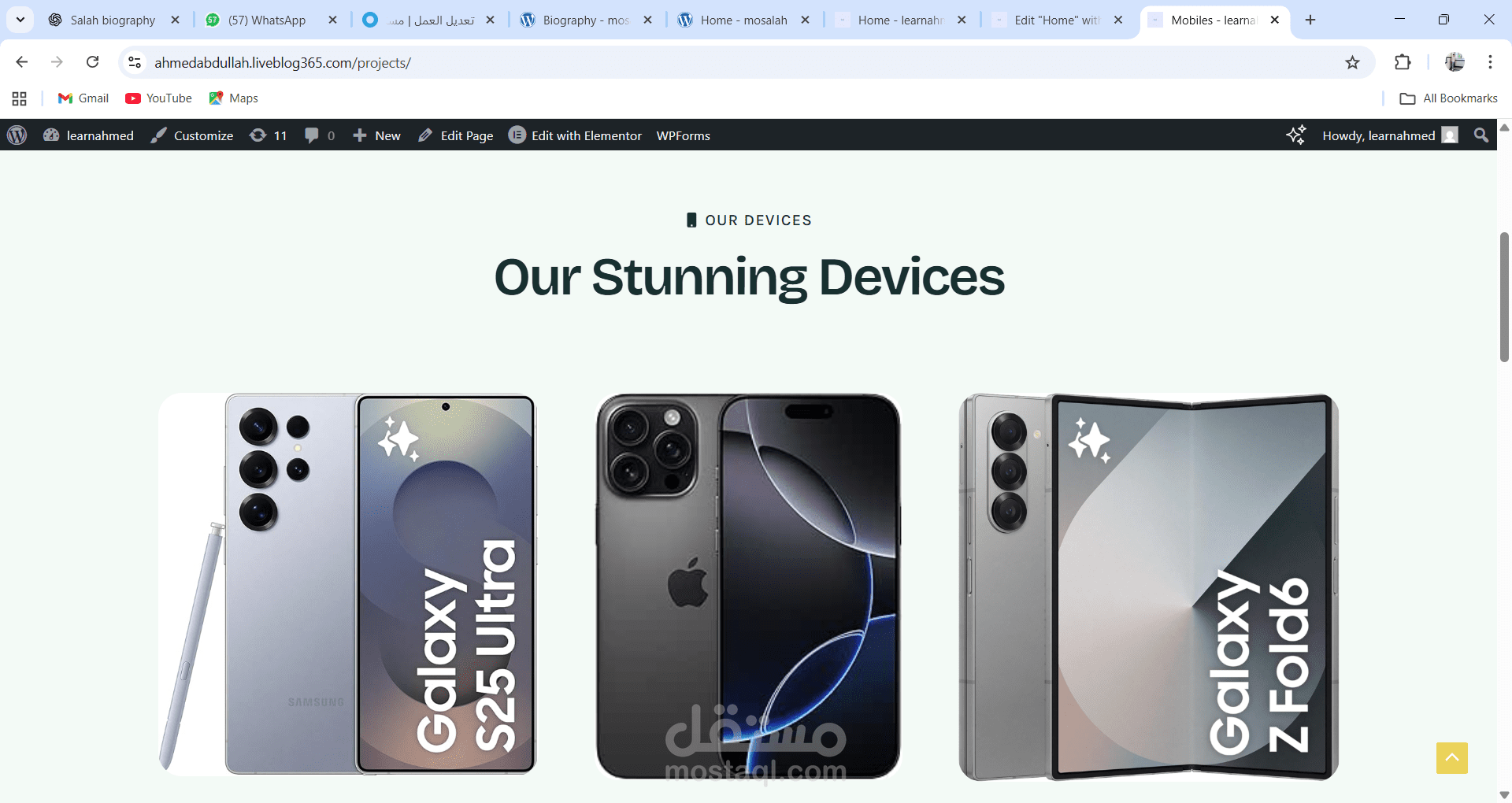Image resolution: width=1512 pixels, height=803 pixels.
Task: Click Edit with Elementor
Action: (575, 135)
